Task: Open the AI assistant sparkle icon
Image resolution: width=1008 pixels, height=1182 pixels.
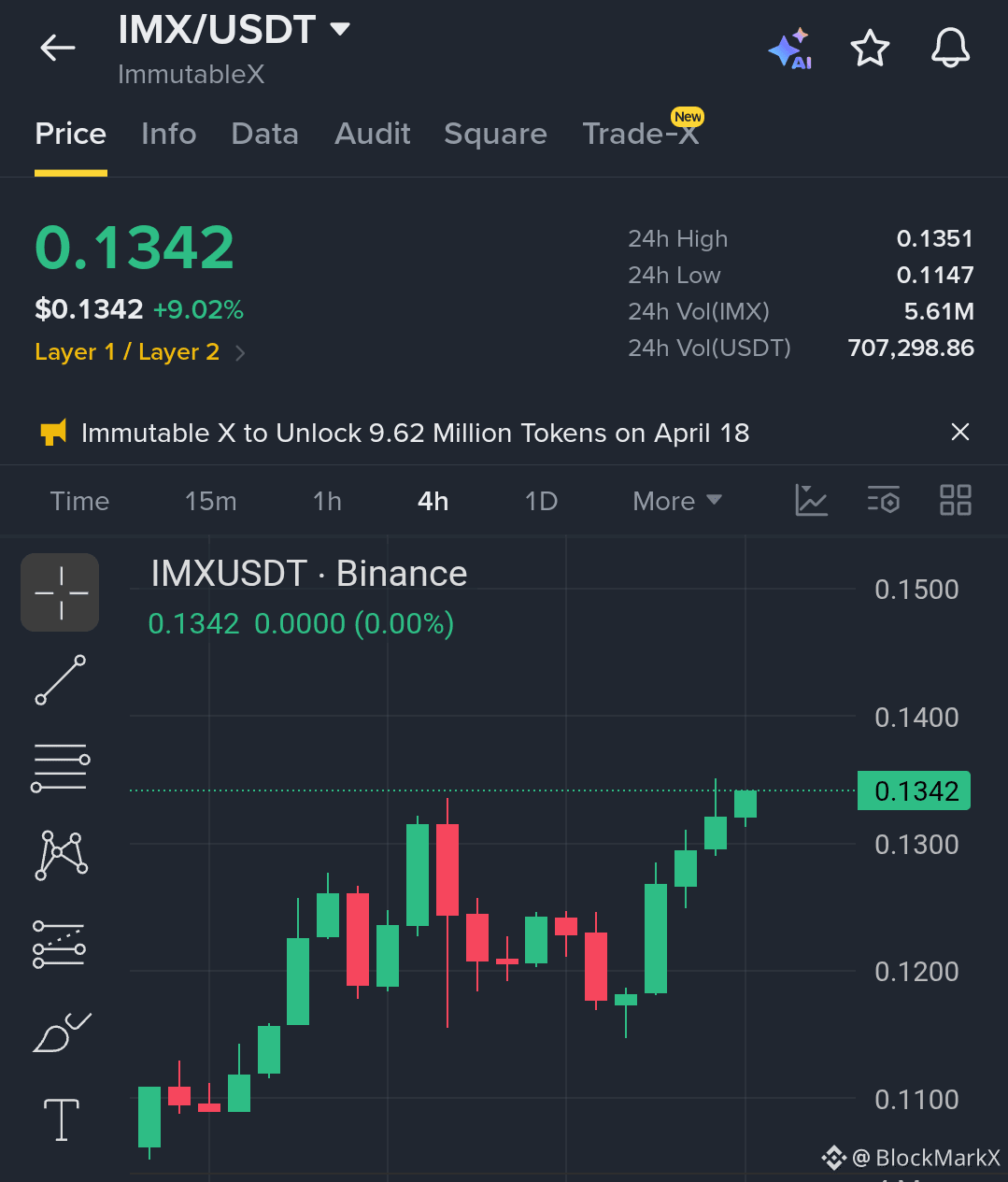Action: (790, 49)
